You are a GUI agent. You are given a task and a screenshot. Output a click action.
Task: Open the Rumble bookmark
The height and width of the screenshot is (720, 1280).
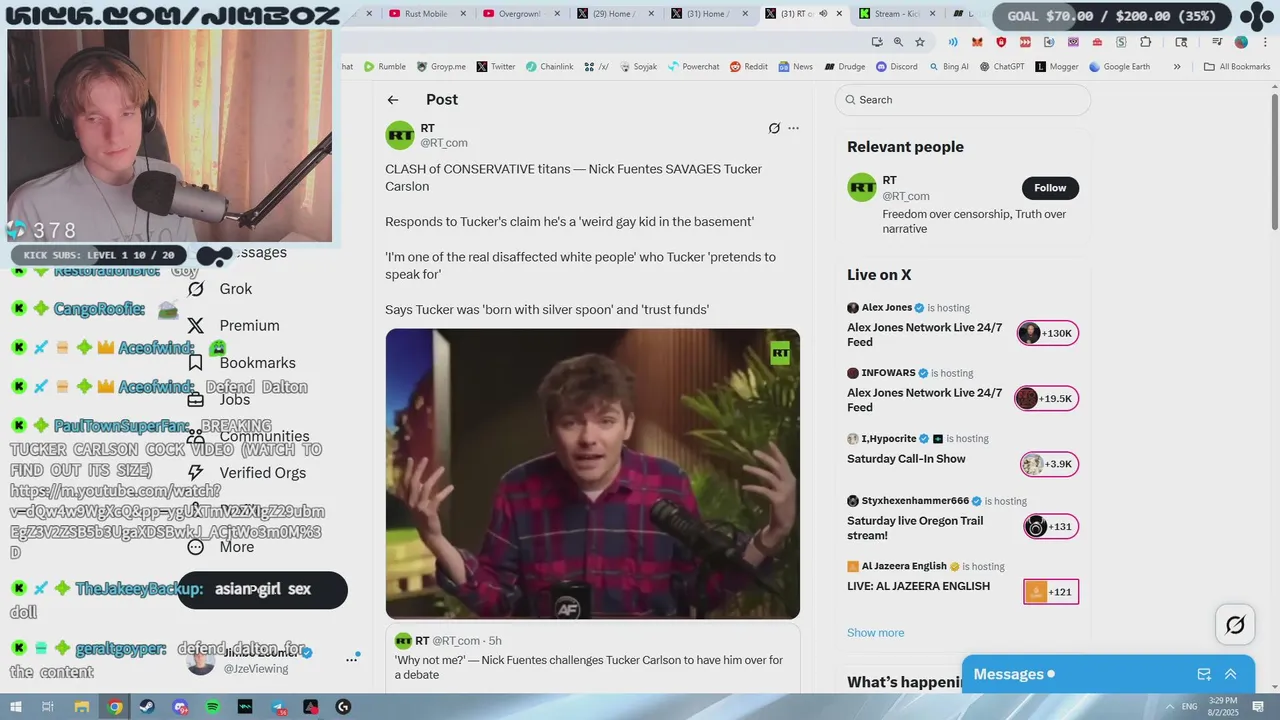click(385, 67)
